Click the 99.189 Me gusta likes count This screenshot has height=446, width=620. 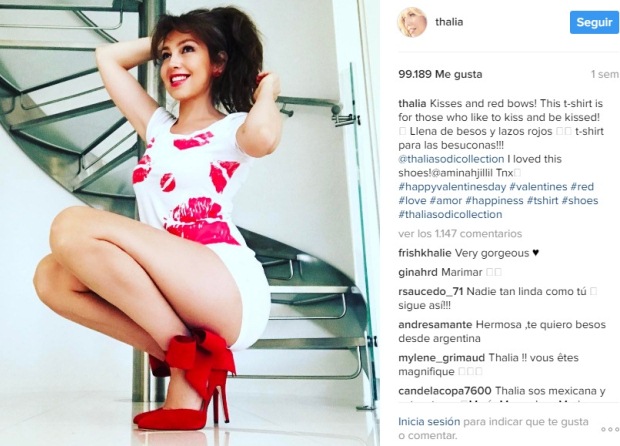[440, 74]
